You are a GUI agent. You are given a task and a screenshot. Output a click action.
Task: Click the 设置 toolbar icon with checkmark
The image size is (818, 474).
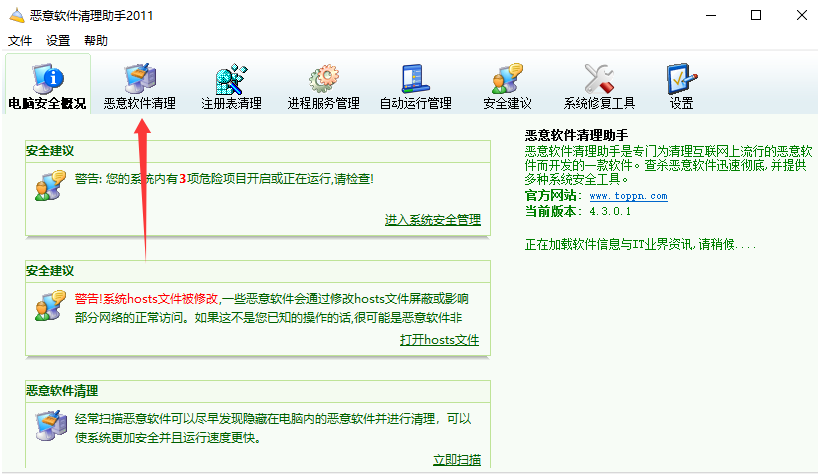(682, 79)
